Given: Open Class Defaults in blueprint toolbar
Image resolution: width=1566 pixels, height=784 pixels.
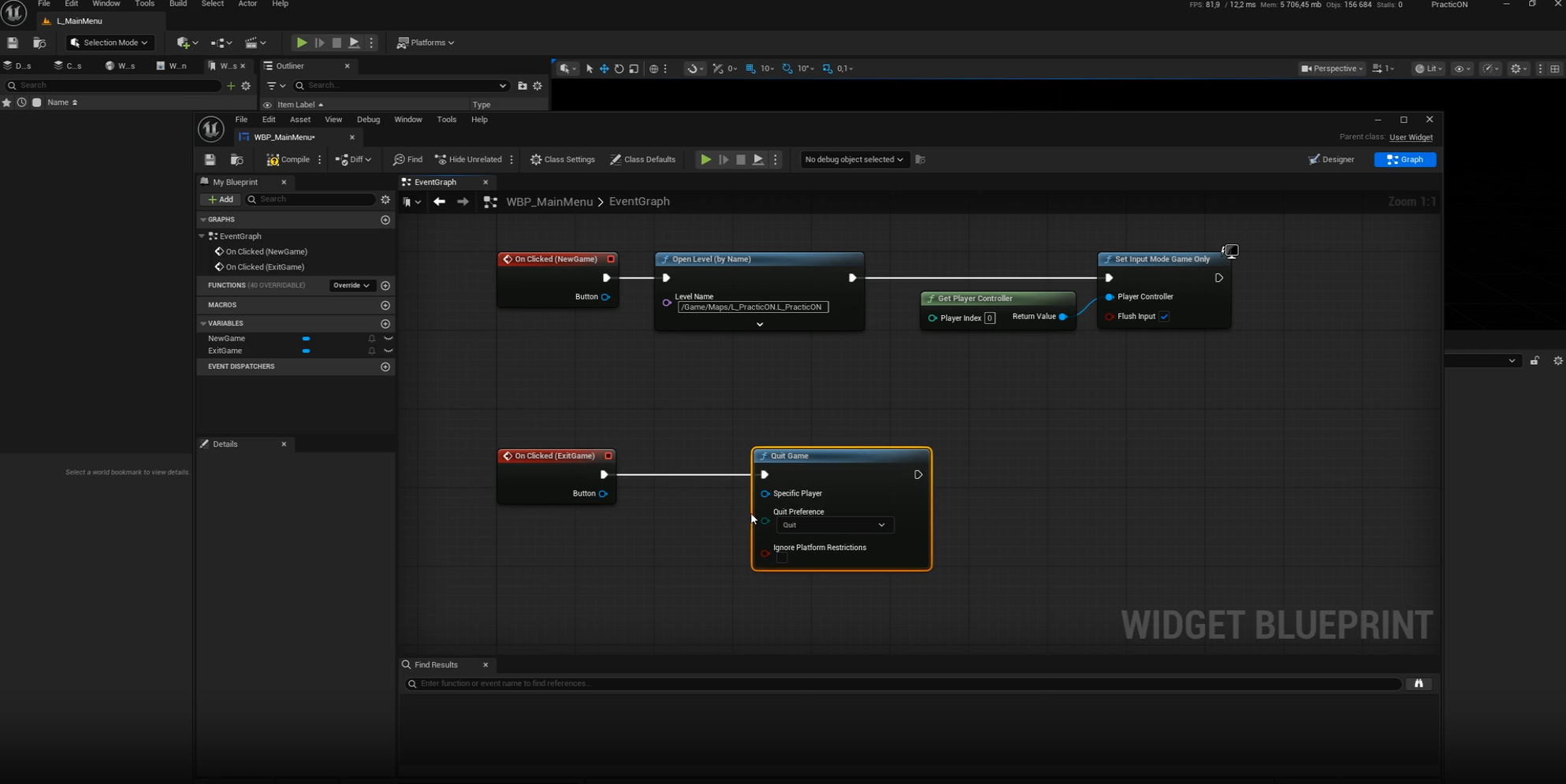Looking at the screenshot, I should 642,160.
